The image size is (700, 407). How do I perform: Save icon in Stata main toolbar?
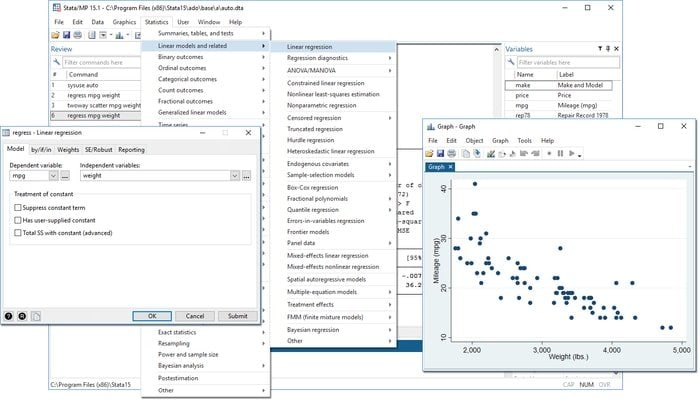coord(67,35)
